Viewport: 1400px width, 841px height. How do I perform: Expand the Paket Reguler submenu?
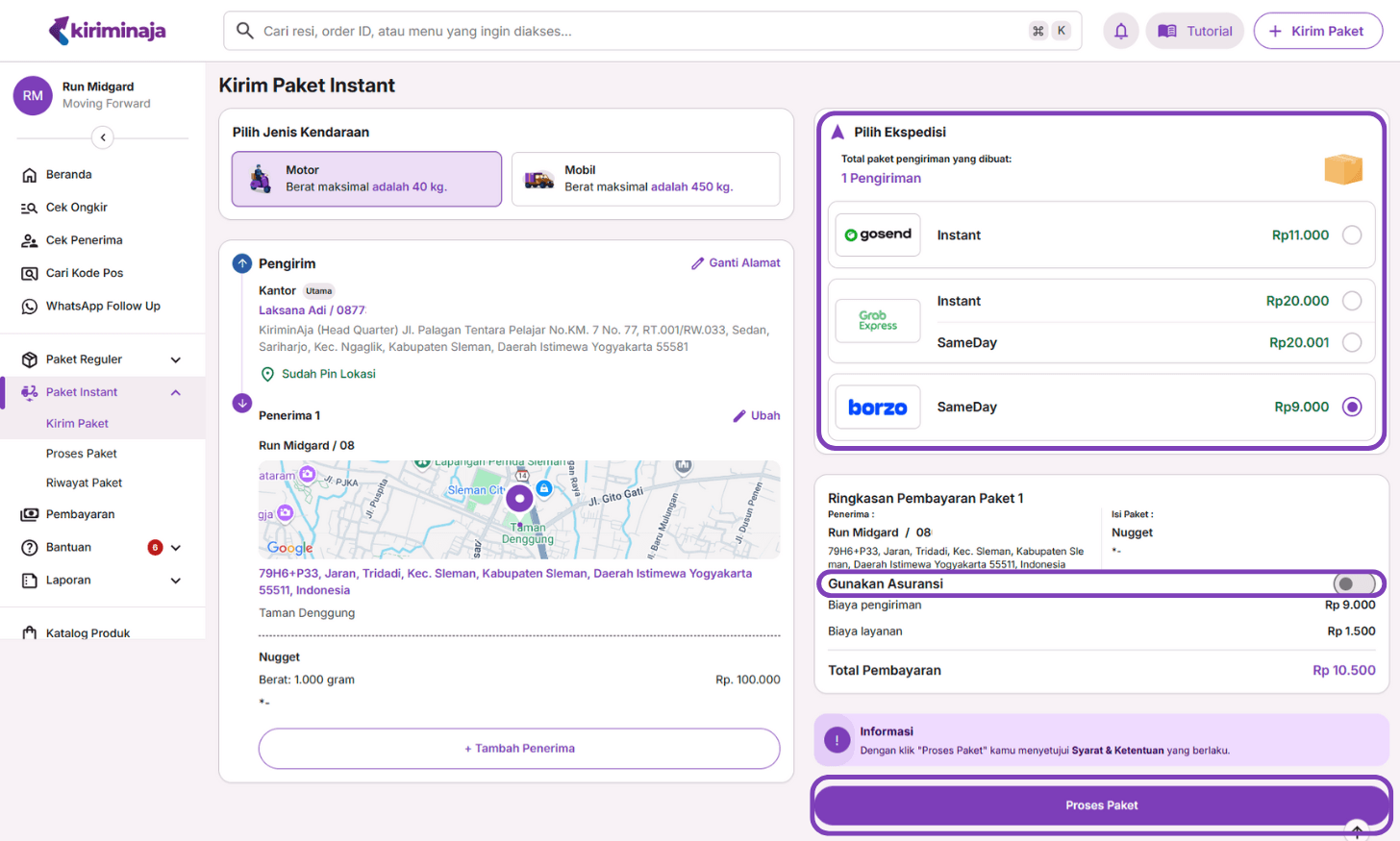(x=176, y=360)
